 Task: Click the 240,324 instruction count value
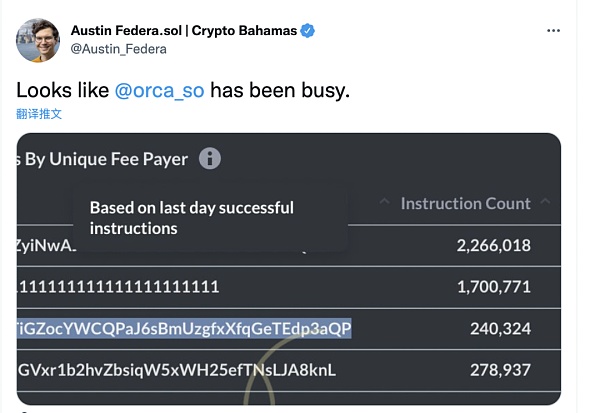(501, 328)
